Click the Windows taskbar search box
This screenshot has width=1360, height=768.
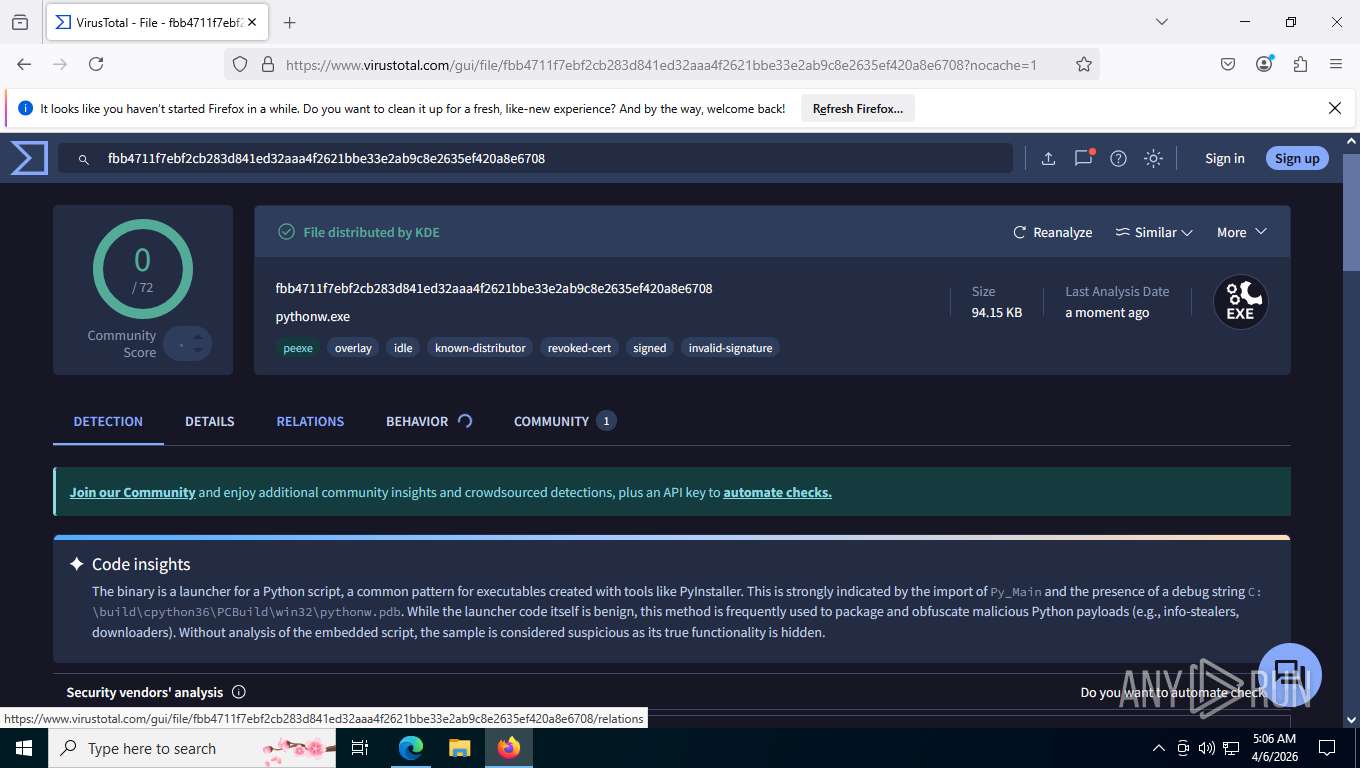tap(193, 748)
